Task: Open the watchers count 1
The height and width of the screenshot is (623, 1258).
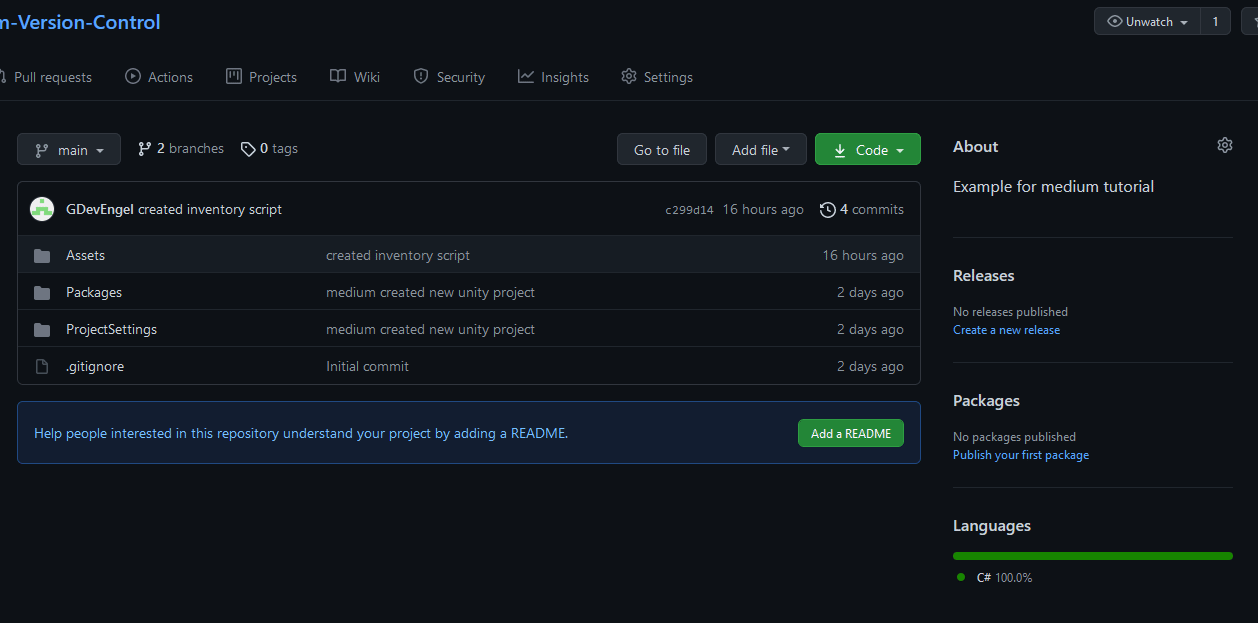Action: 1215,21
